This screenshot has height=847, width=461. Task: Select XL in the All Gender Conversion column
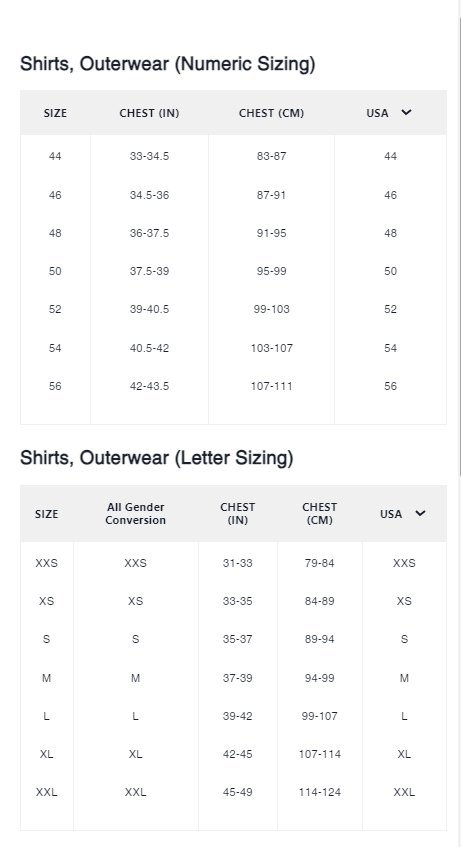(x=136, y=754)
